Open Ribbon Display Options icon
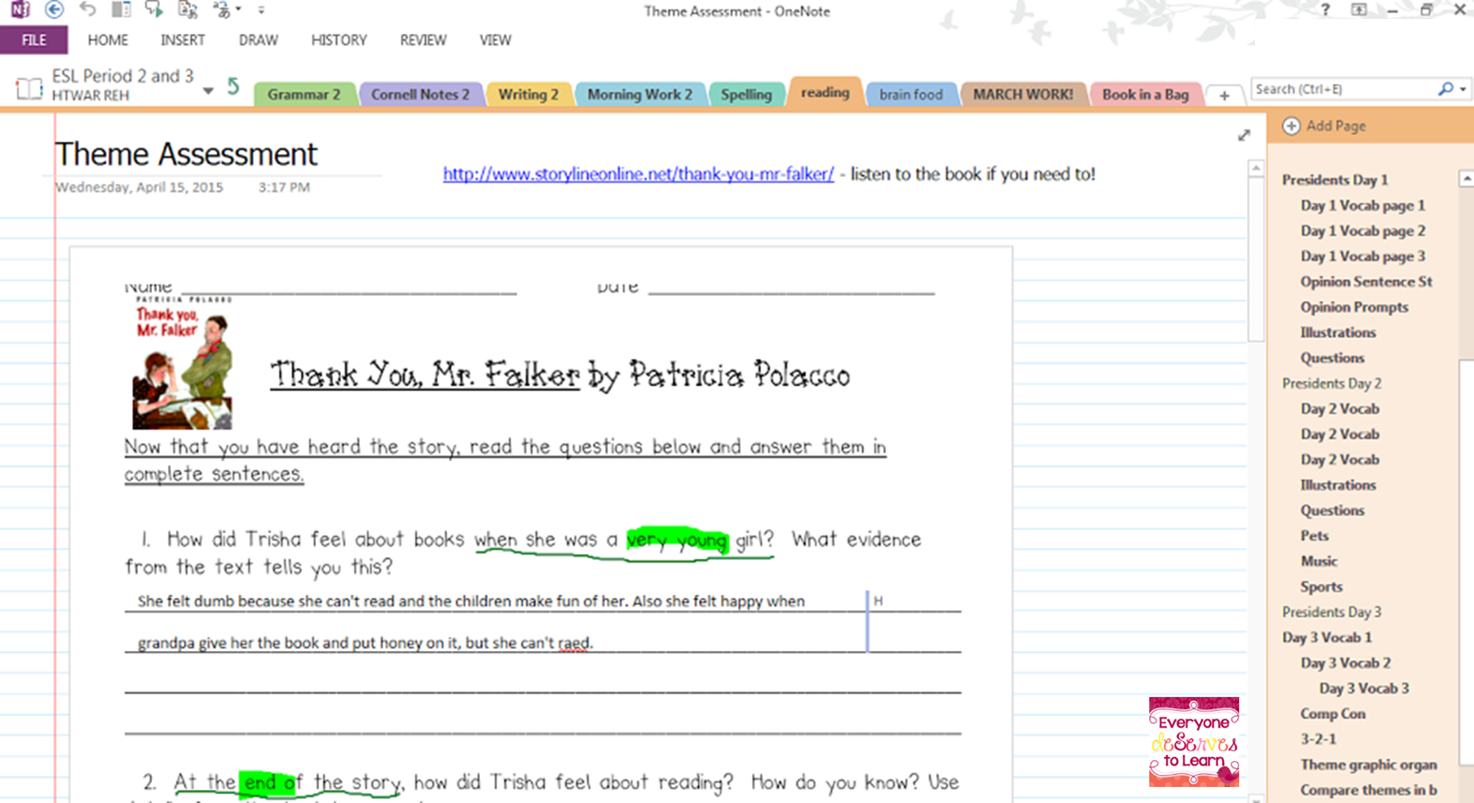This screenshot has height=803, width=1474. [x=1359, y=10]
